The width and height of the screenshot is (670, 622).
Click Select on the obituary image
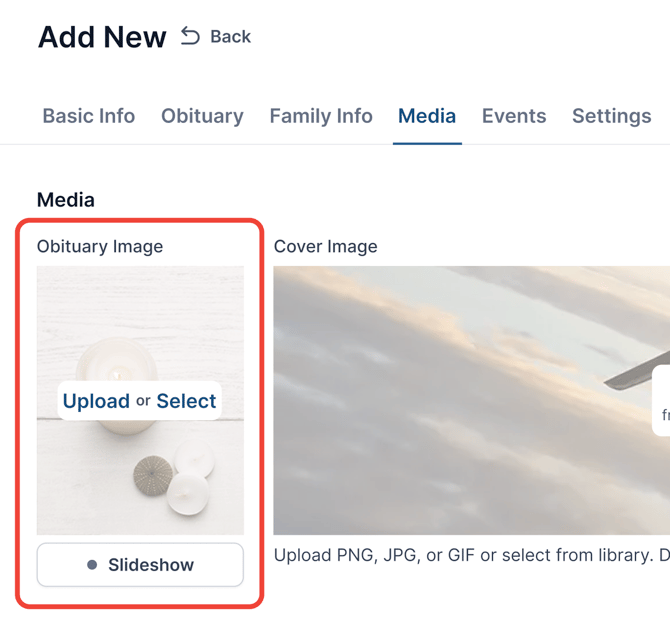[186, 401]
